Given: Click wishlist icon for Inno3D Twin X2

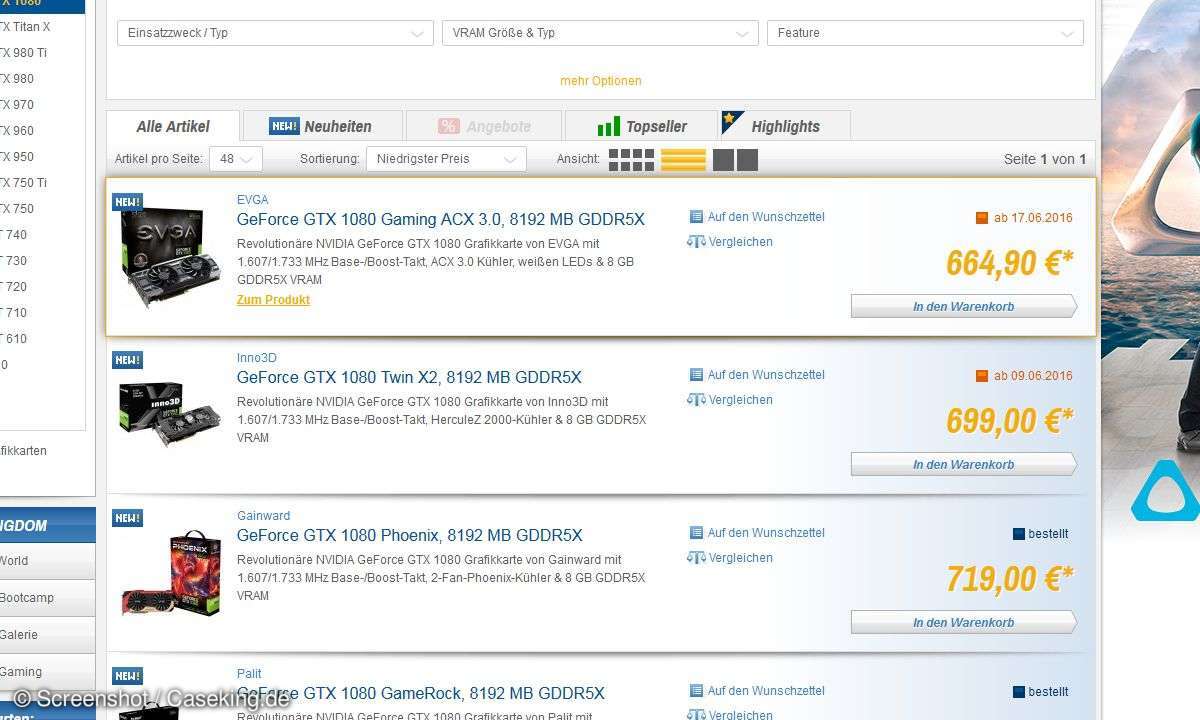Looking at the screenshot, I should [697, 375].
